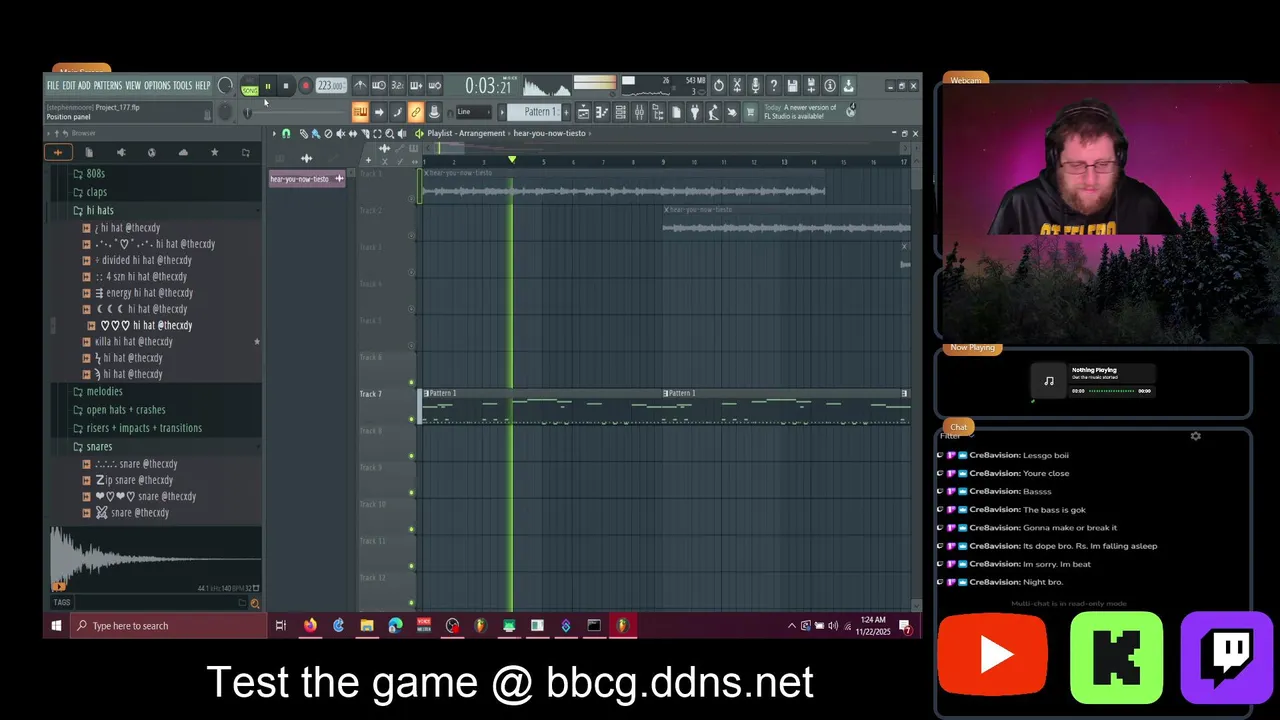Open content shop cart icon
Screen dimensions: 1280x720
tap(750, 112)
